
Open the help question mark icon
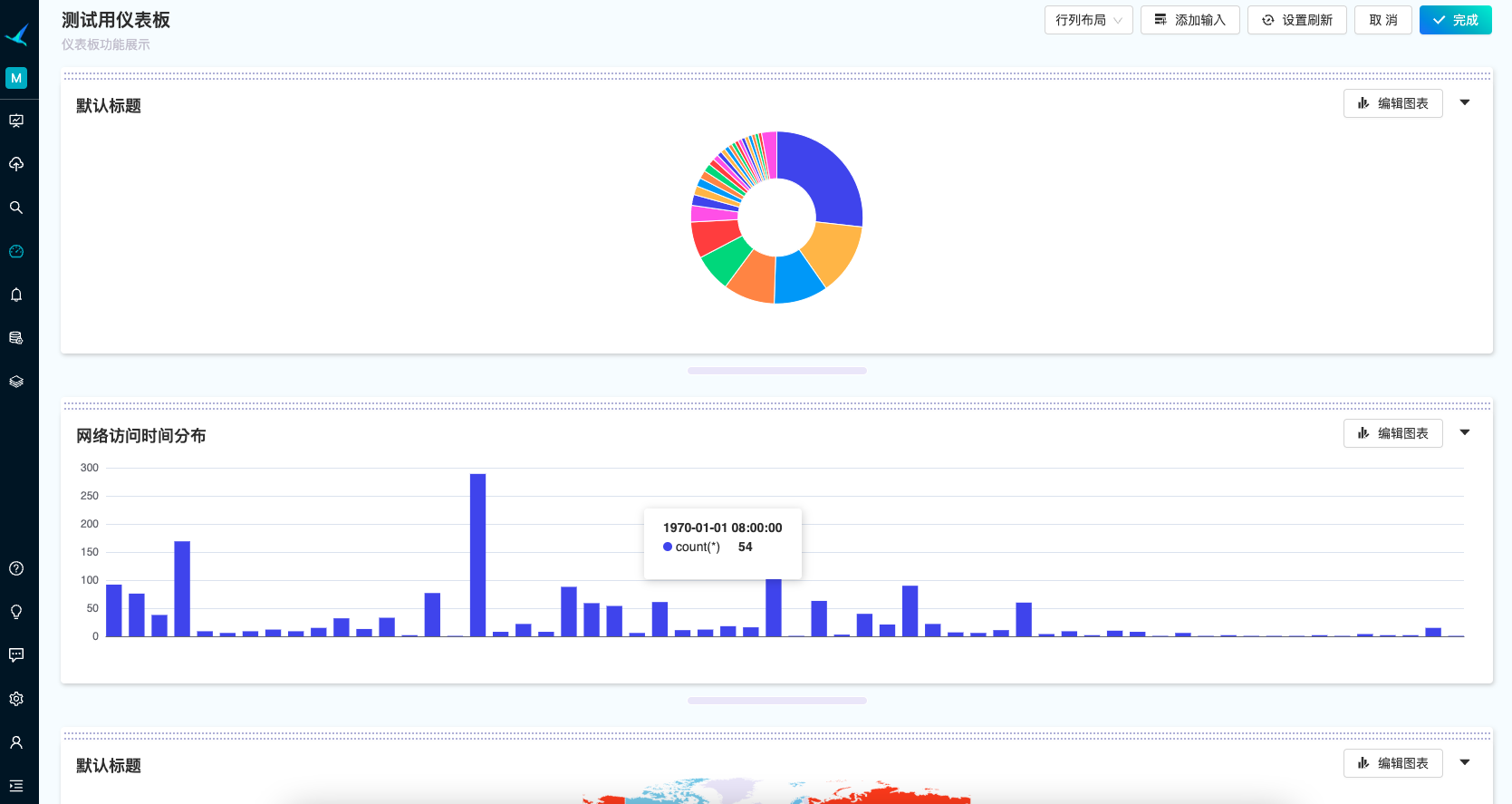click(16, 568)
